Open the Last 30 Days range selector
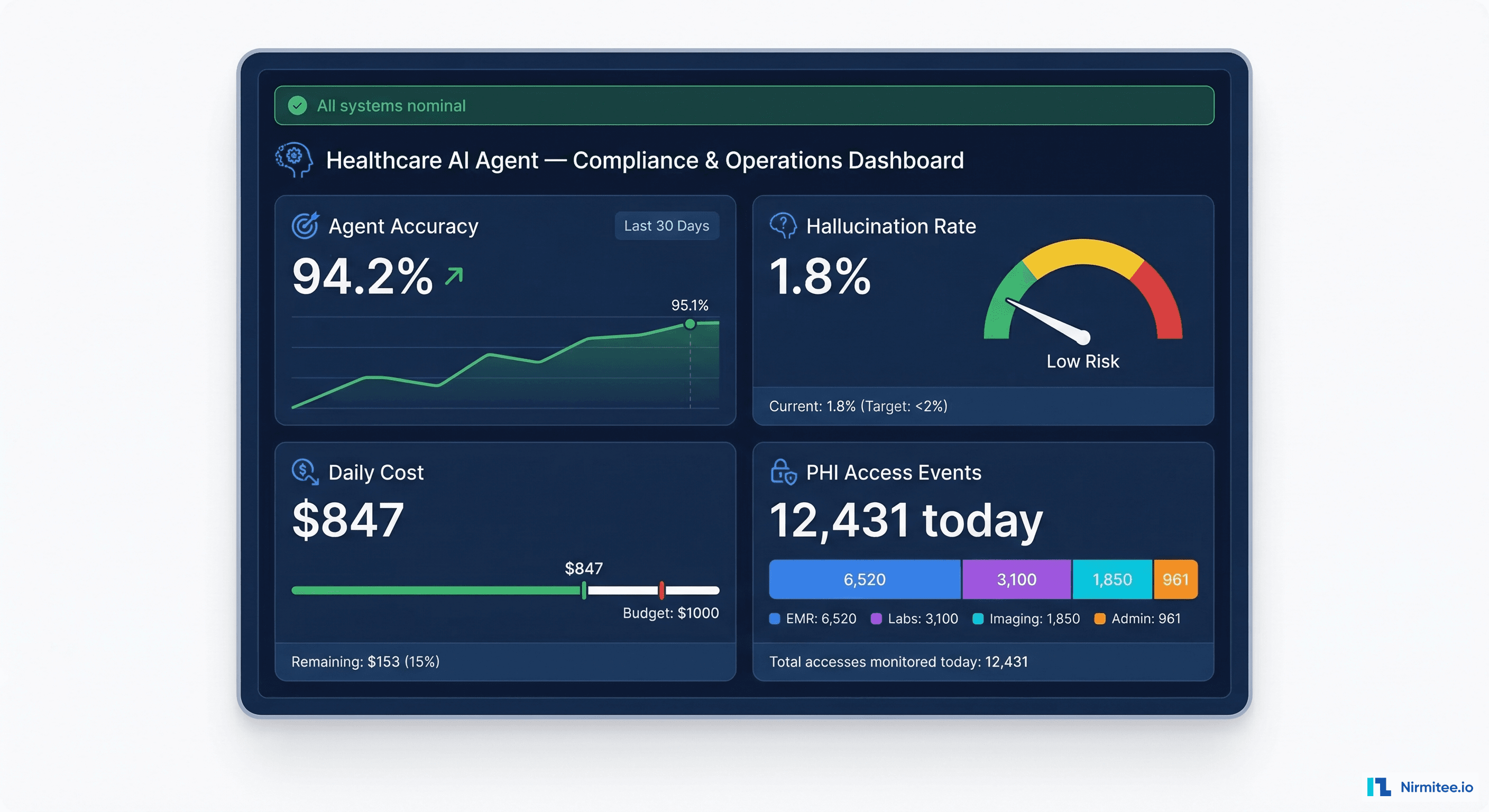Image resolution: width=1489 pixels, height=812 pixels. click(666, 225)
